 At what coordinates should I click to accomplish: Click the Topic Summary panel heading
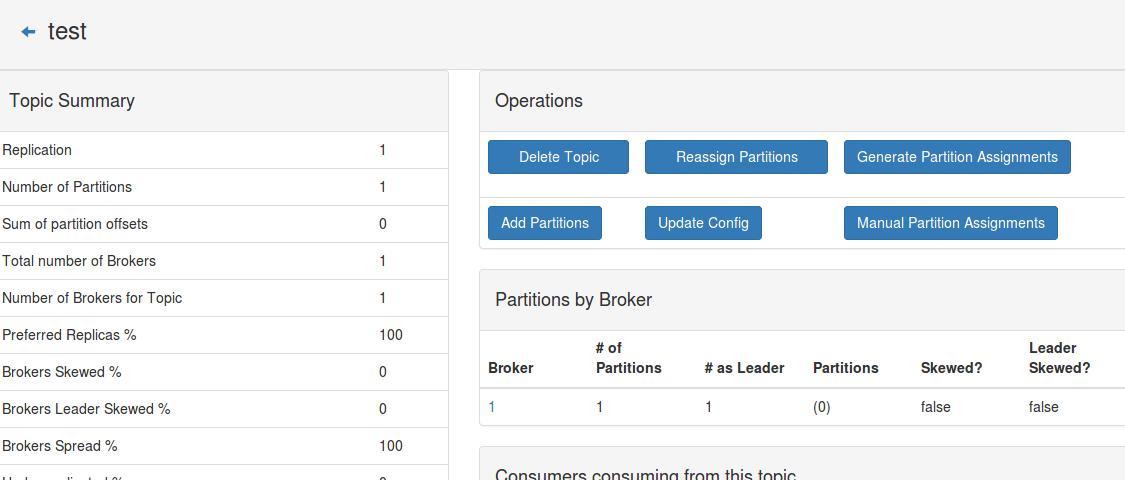(72, 101)
